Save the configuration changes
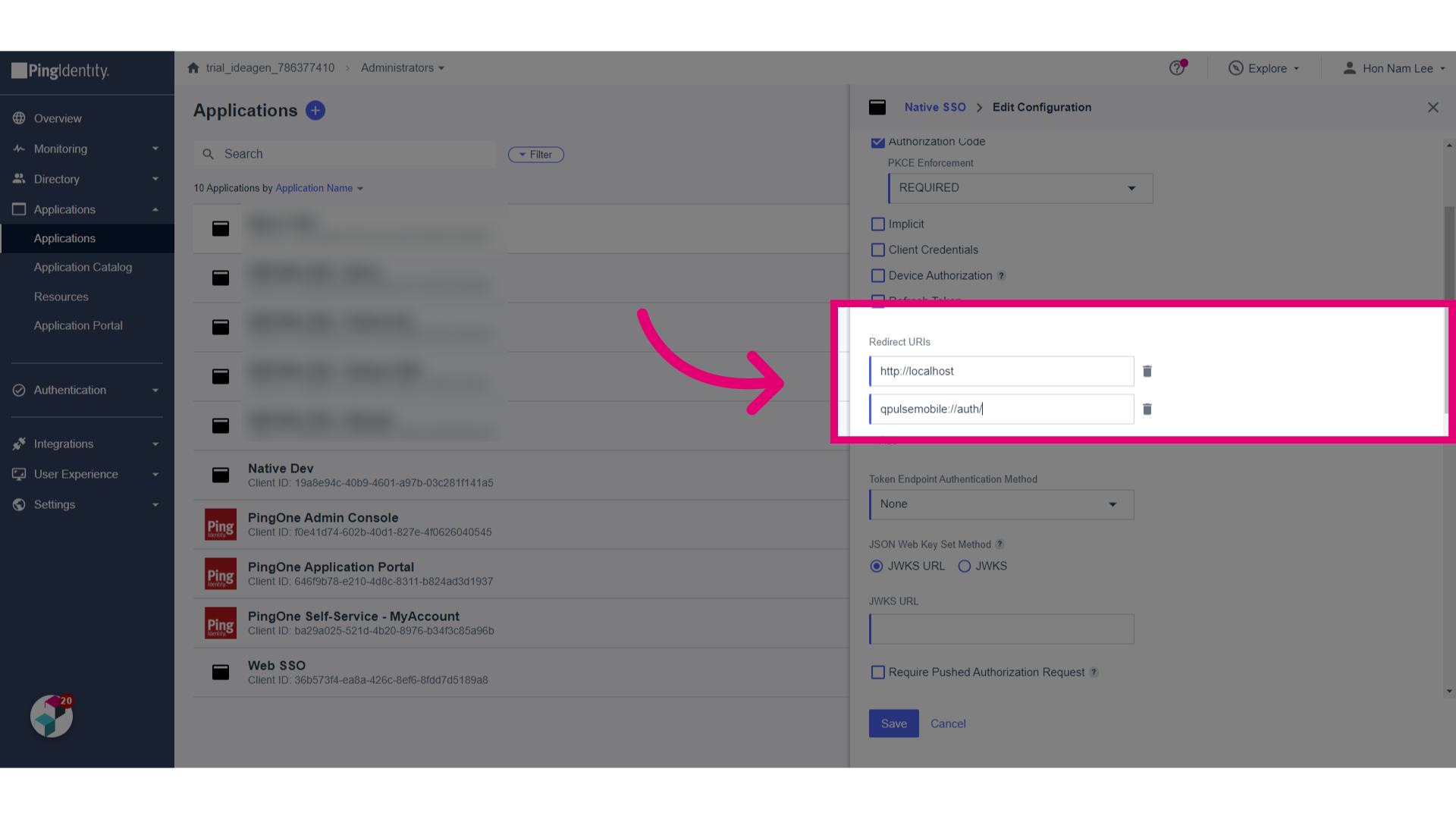 [894, 723]
